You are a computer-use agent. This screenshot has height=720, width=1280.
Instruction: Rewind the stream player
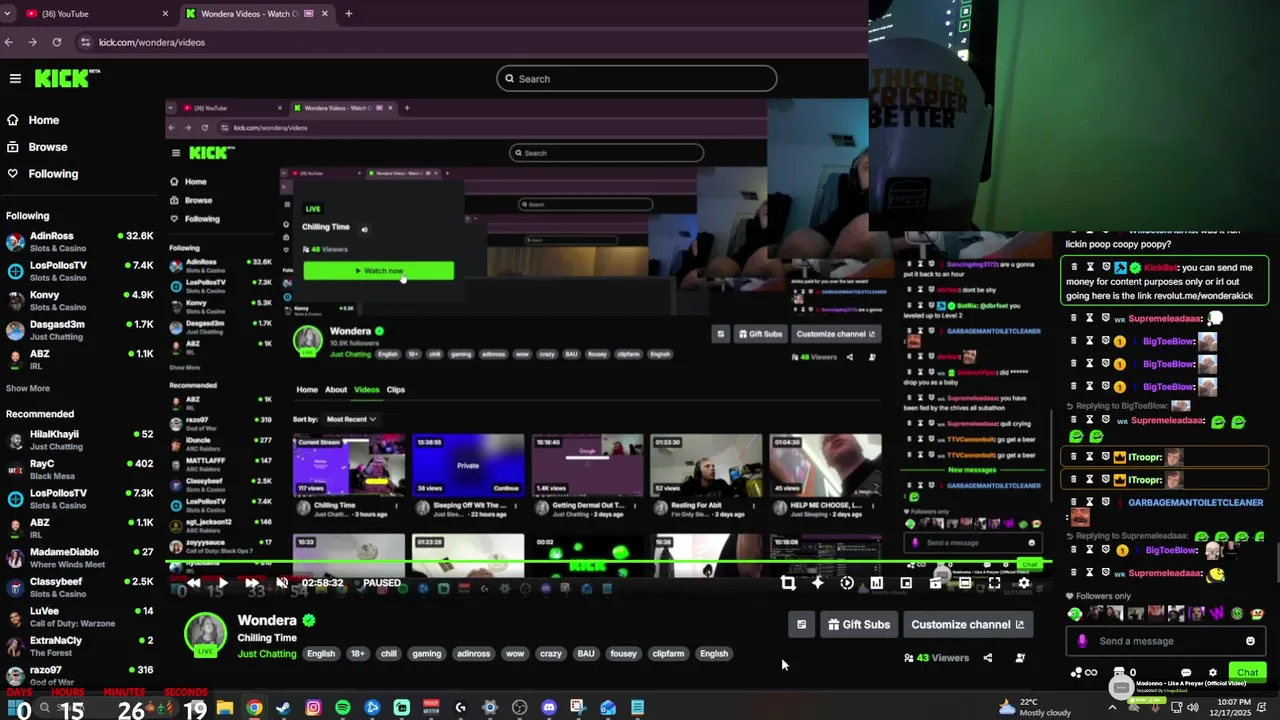click(x=194, y=583)
